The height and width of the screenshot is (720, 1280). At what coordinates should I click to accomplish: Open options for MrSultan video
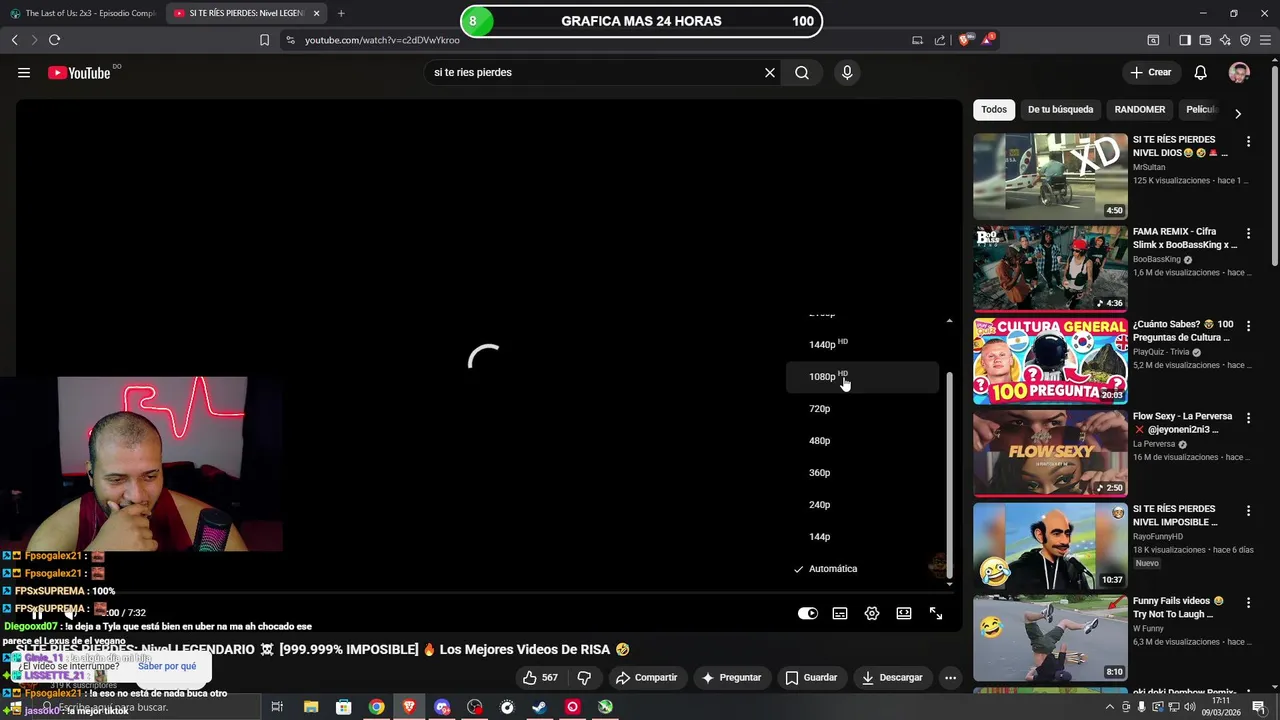1248,141
